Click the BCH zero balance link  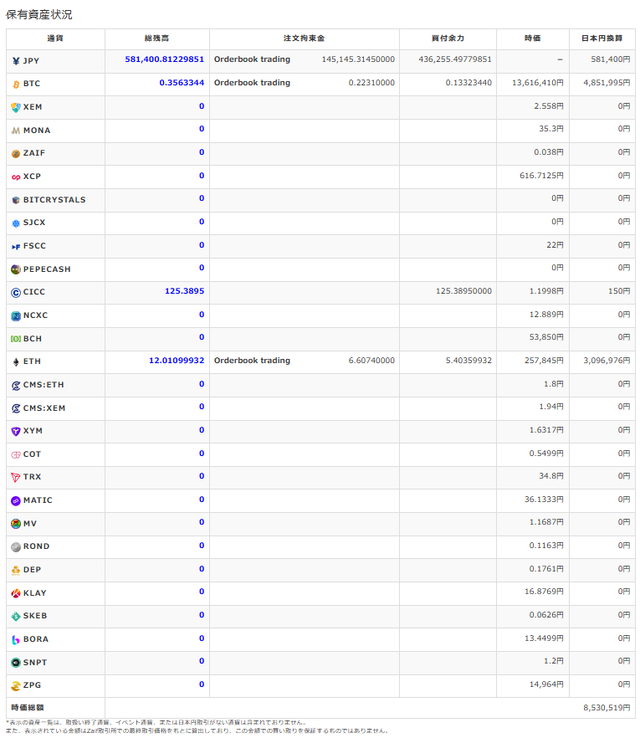tap(201, 337)
